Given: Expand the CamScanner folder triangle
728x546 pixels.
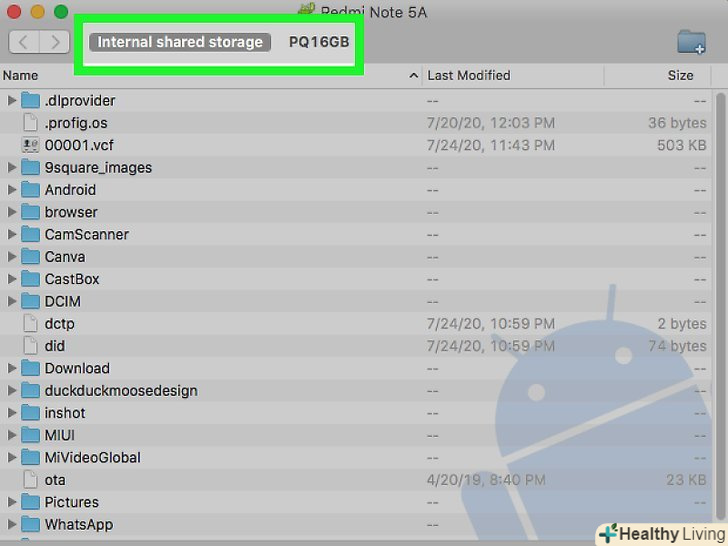Looking at the screenshot, I should click(12, 234).
